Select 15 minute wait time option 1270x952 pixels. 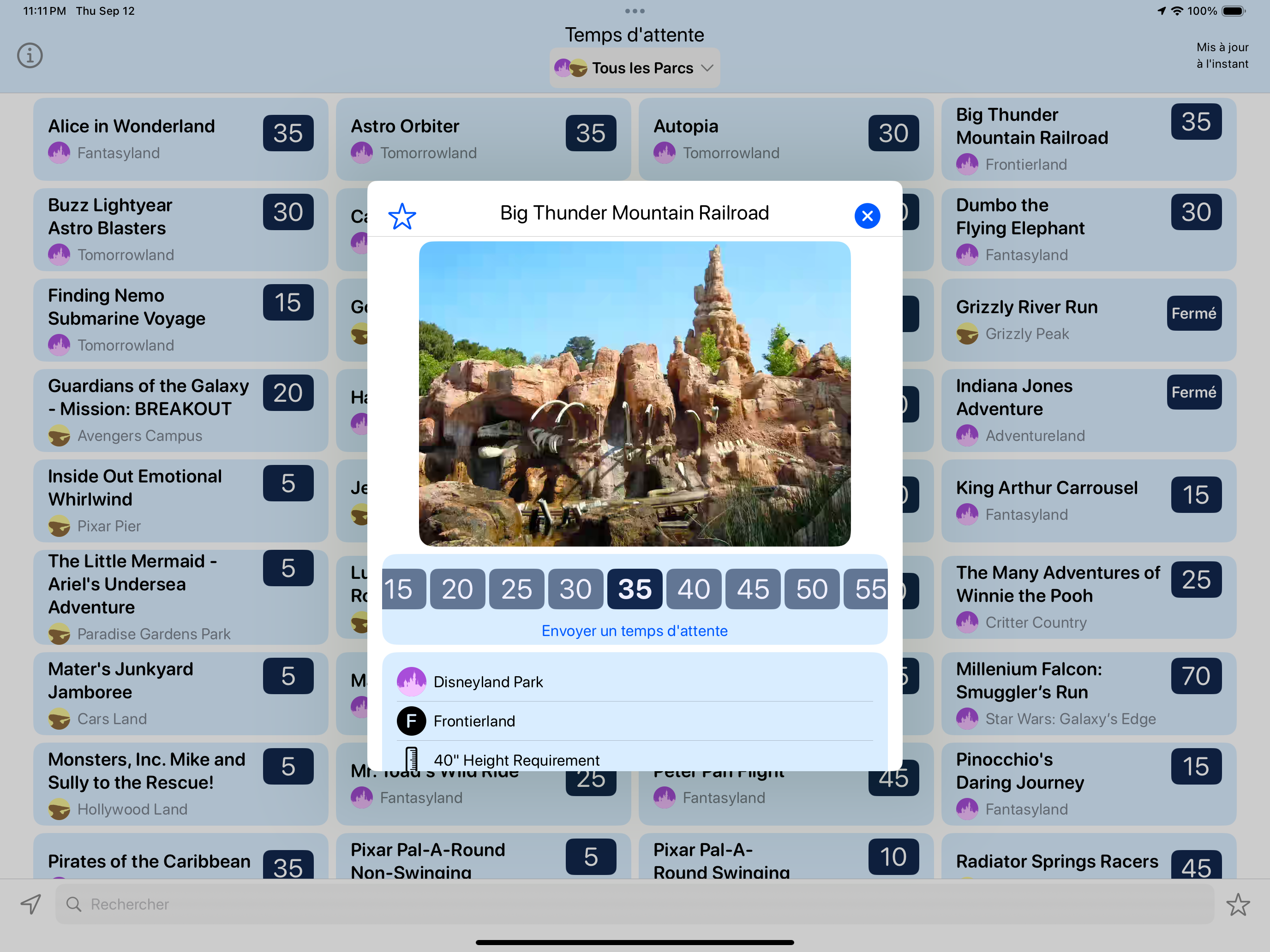pos(404,589)
